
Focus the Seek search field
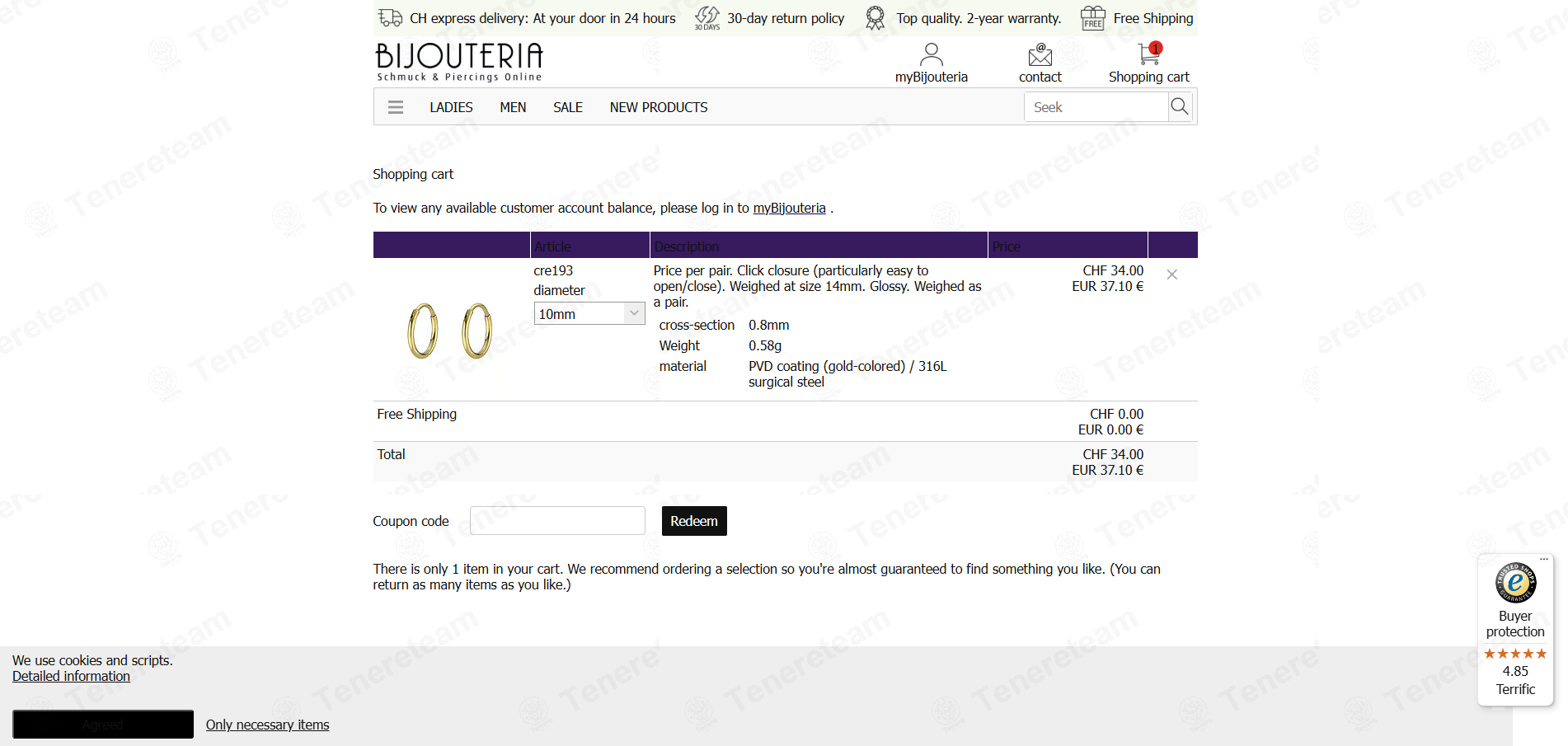(1096, 107)
